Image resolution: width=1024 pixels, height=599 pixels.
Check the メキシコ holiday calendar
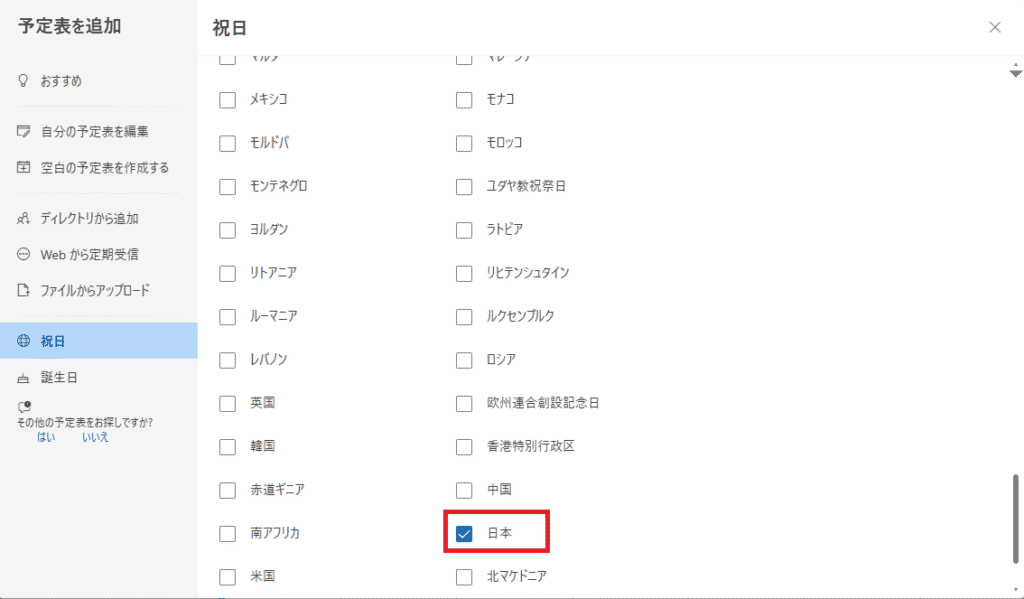pyautogui.click(x=227, y=99)
